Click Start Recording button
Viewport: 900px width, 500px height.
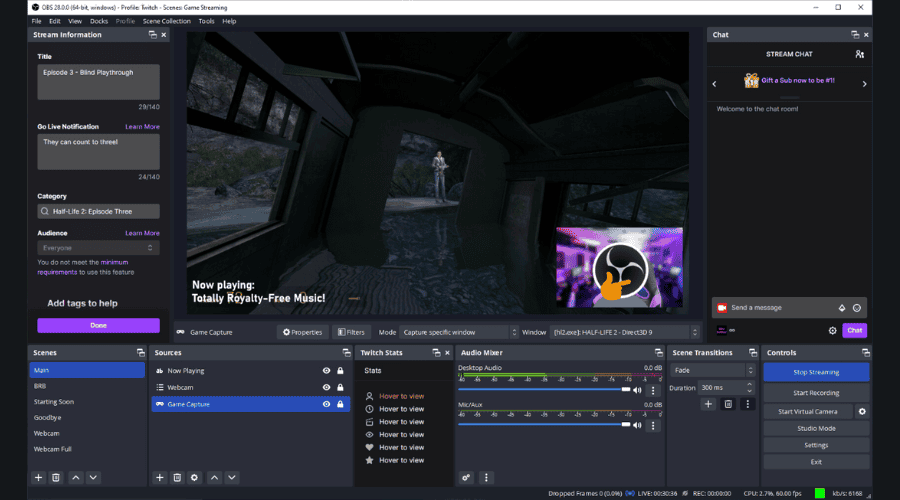(816, 393)
